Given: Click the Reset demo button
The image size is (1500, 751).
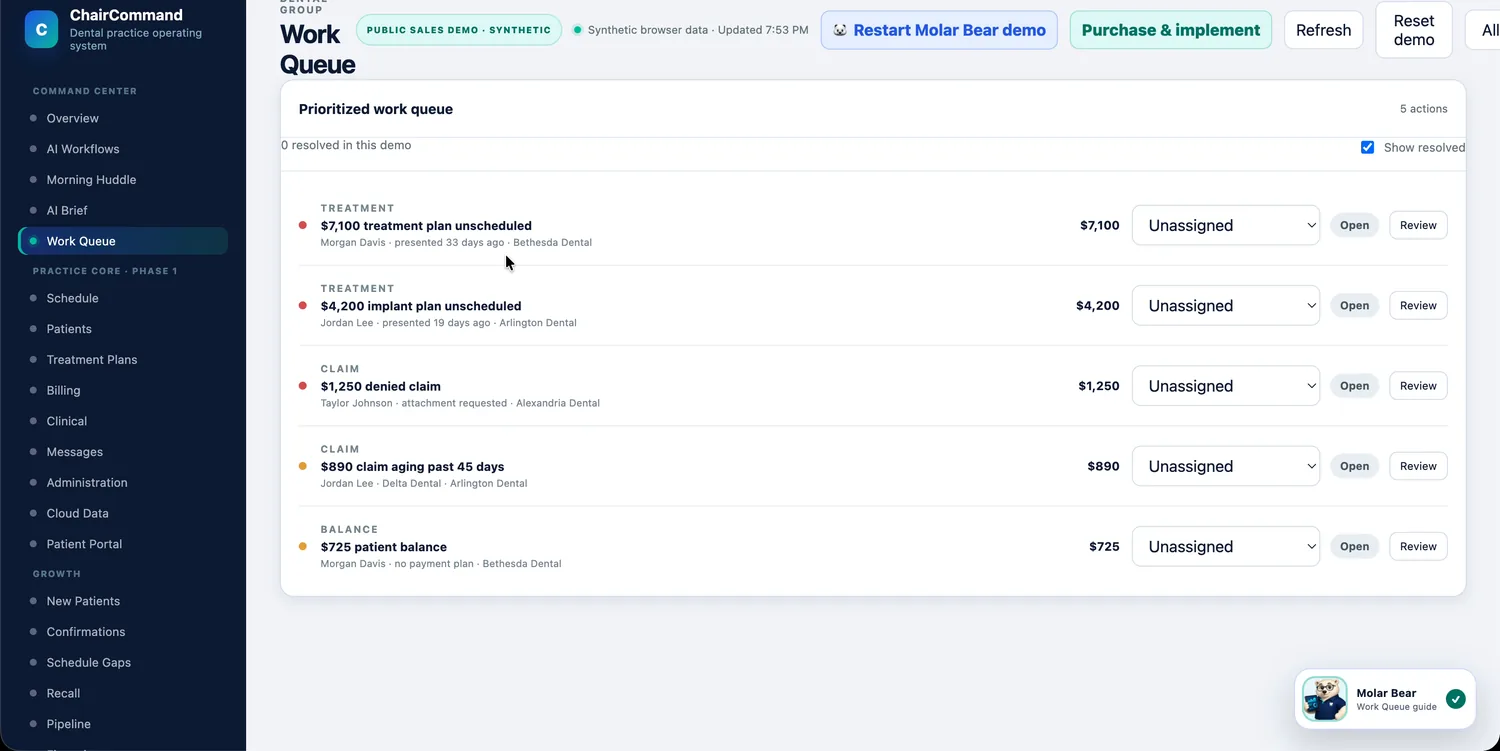Looking at the screenshot, I should [1414, 30].
